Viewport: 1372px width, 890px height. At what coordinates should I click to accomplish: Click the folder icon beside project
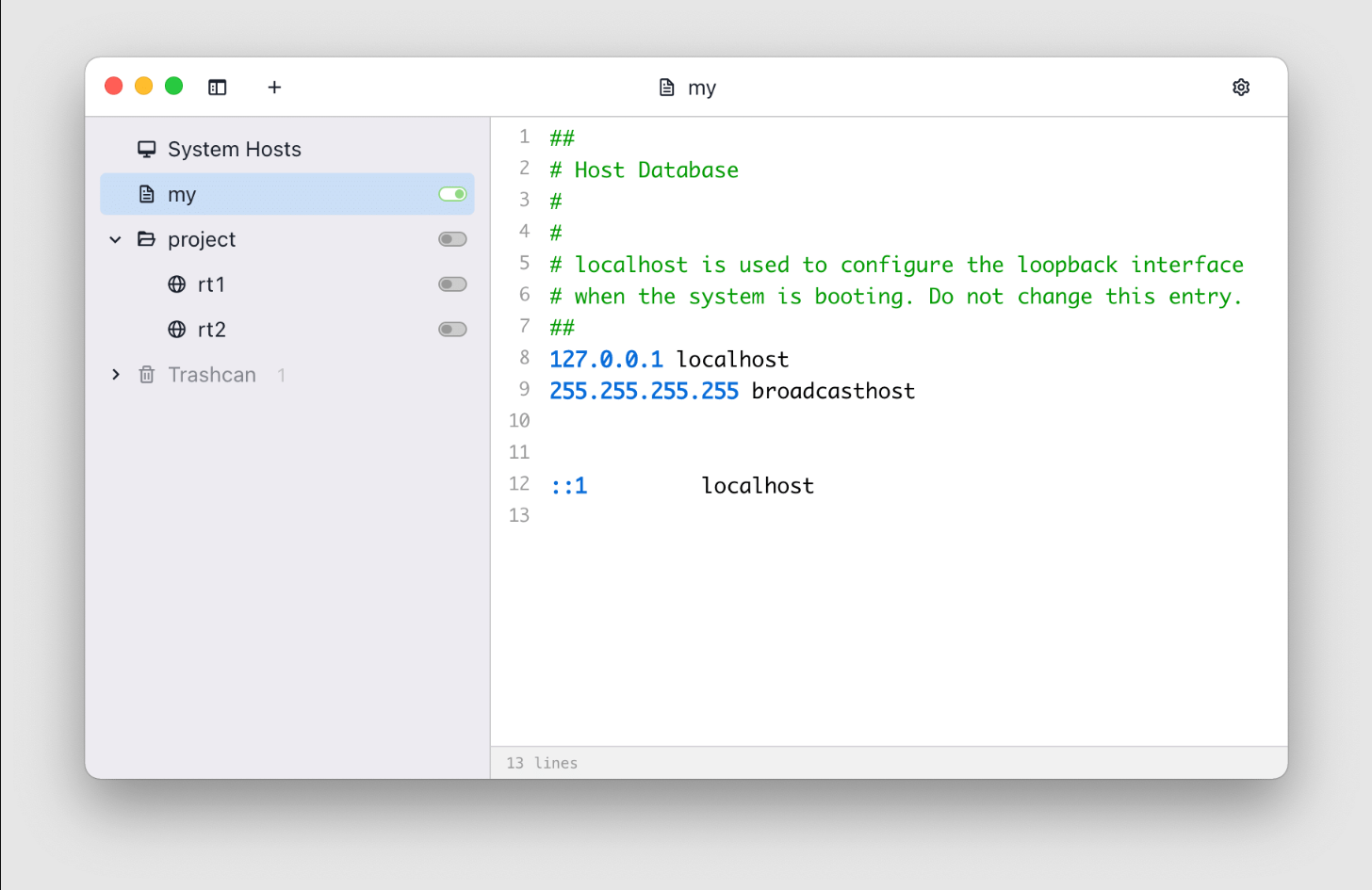click(147, 239)
